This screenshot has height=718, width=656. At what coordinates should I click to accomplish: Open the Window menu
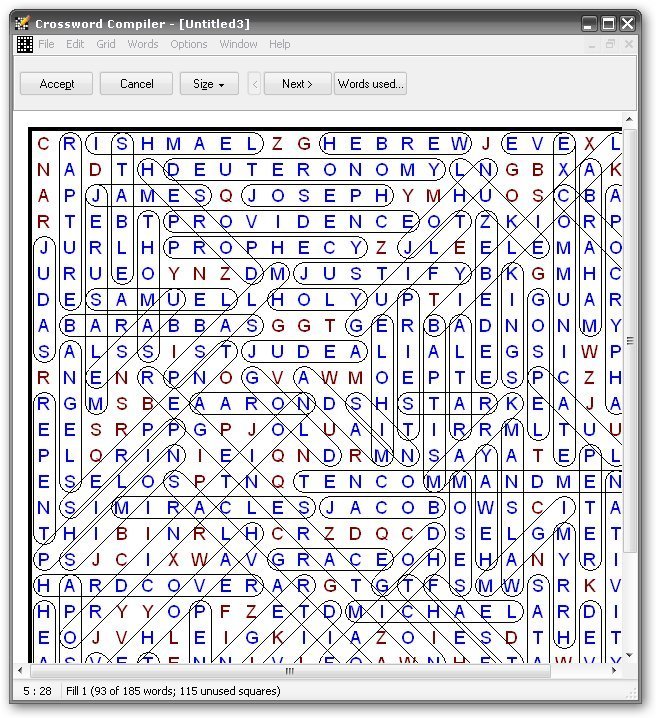click(238, 44)
